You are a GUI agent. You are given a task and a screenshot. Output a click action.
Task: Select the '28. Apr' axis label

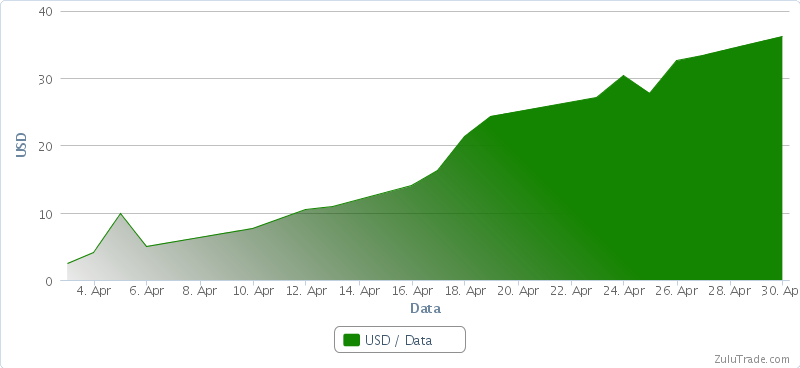click(x=730, y=291)
